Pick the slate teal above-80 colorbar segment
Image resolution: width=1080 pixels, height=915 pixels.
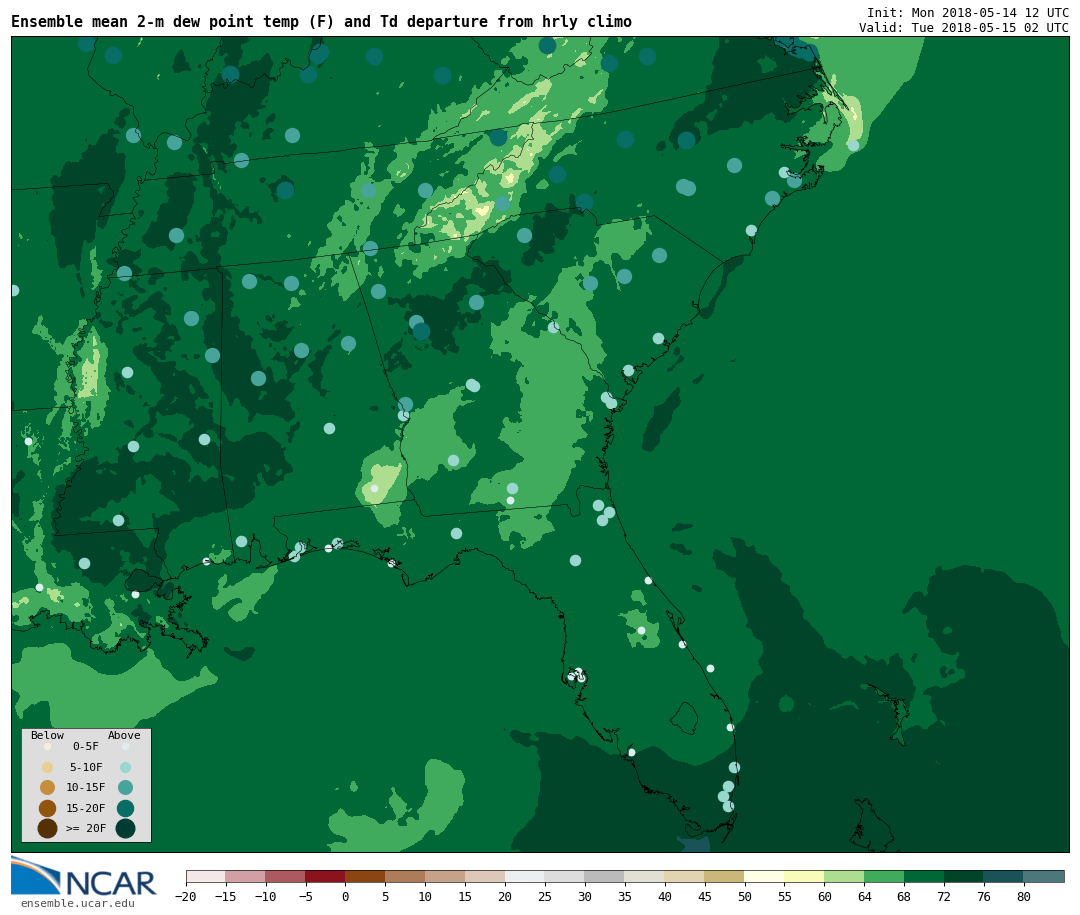tap(1044, 876)
